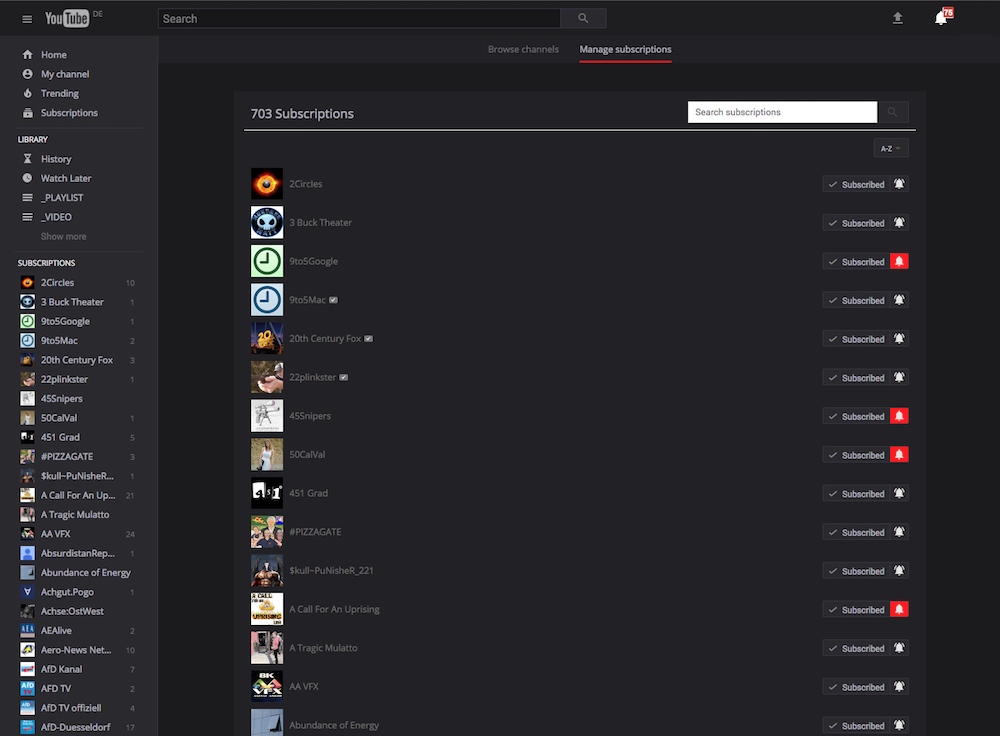The width and height of the screenshot is (1000, 736).
Task: Click Subscribed button for 451 Grad
Action: 856,494
